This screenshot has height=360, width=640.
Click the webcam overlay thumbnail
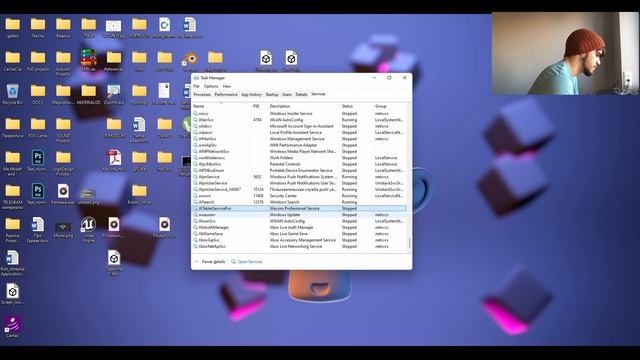(x=564, y=53)
